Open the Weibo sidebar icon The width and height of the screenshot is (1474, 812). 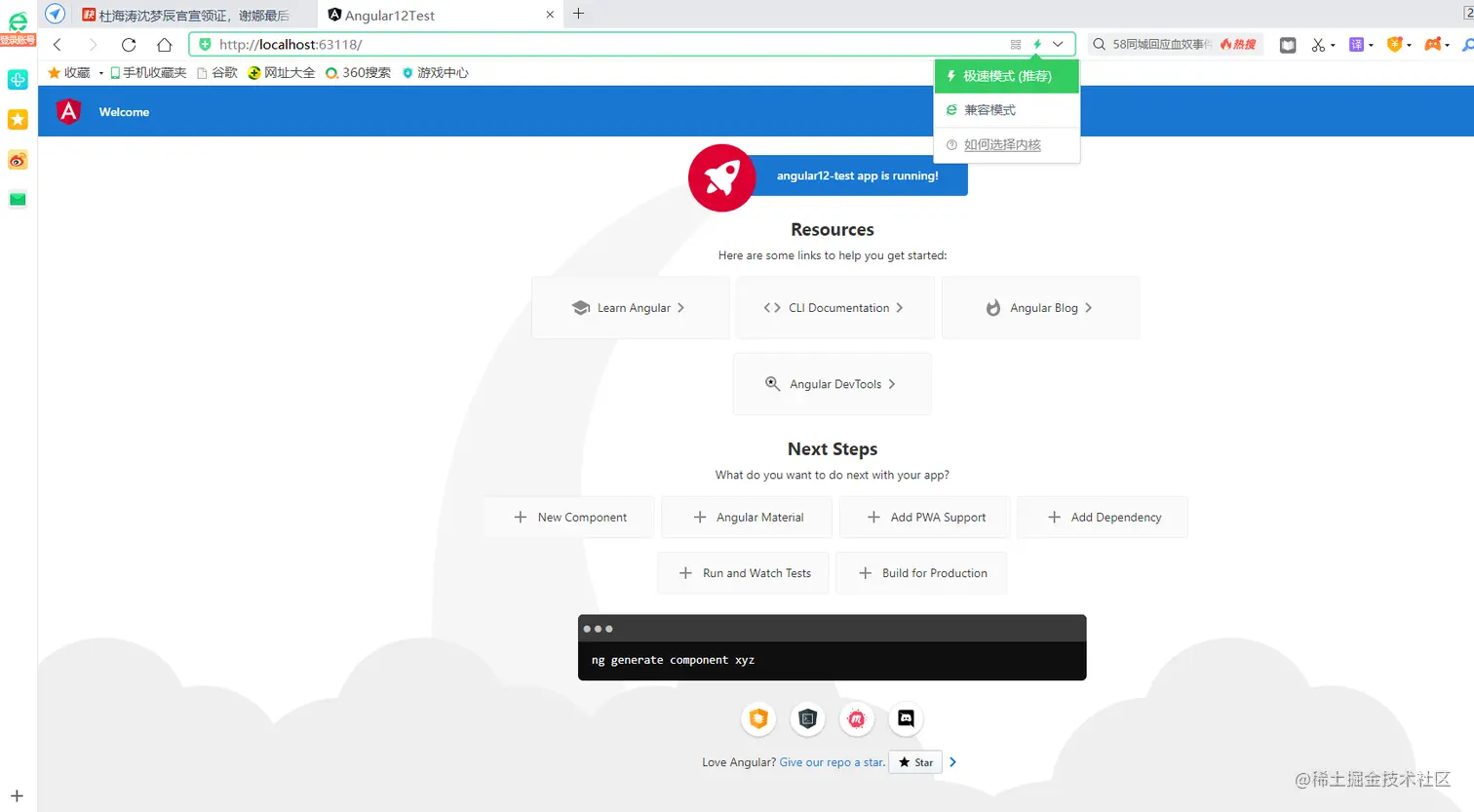(x=18, y=160)
